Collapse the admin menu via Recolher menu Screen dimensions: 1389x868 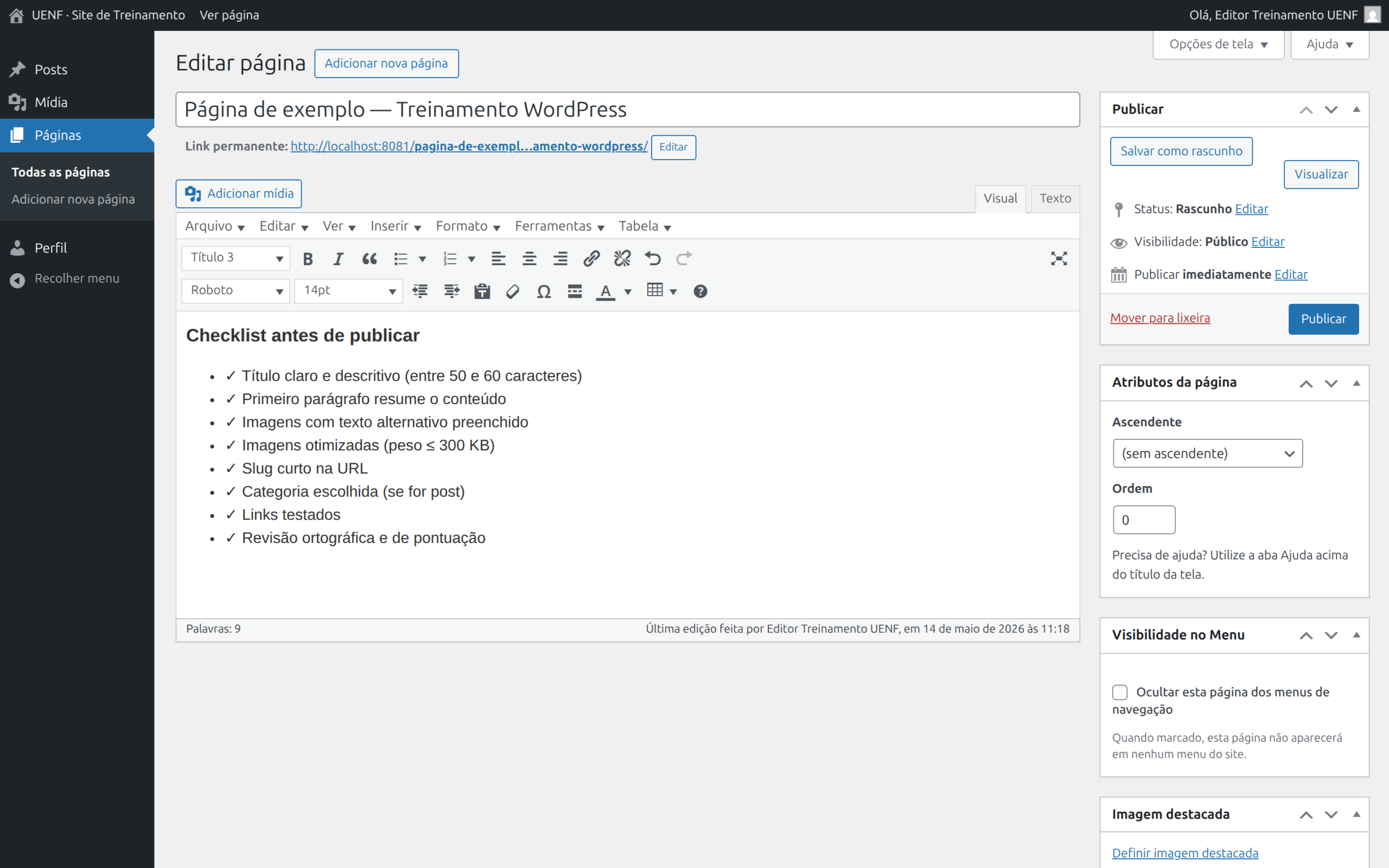click(77, 278)
